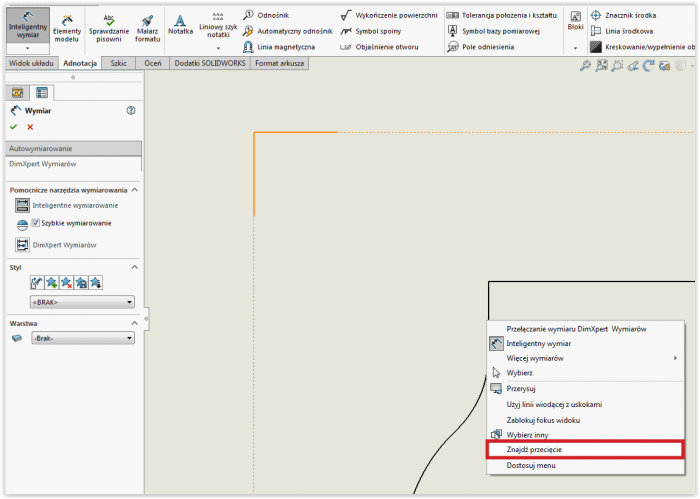Choose Przerysuj from context menu
The image size is (700, 499).
point(585,389)
